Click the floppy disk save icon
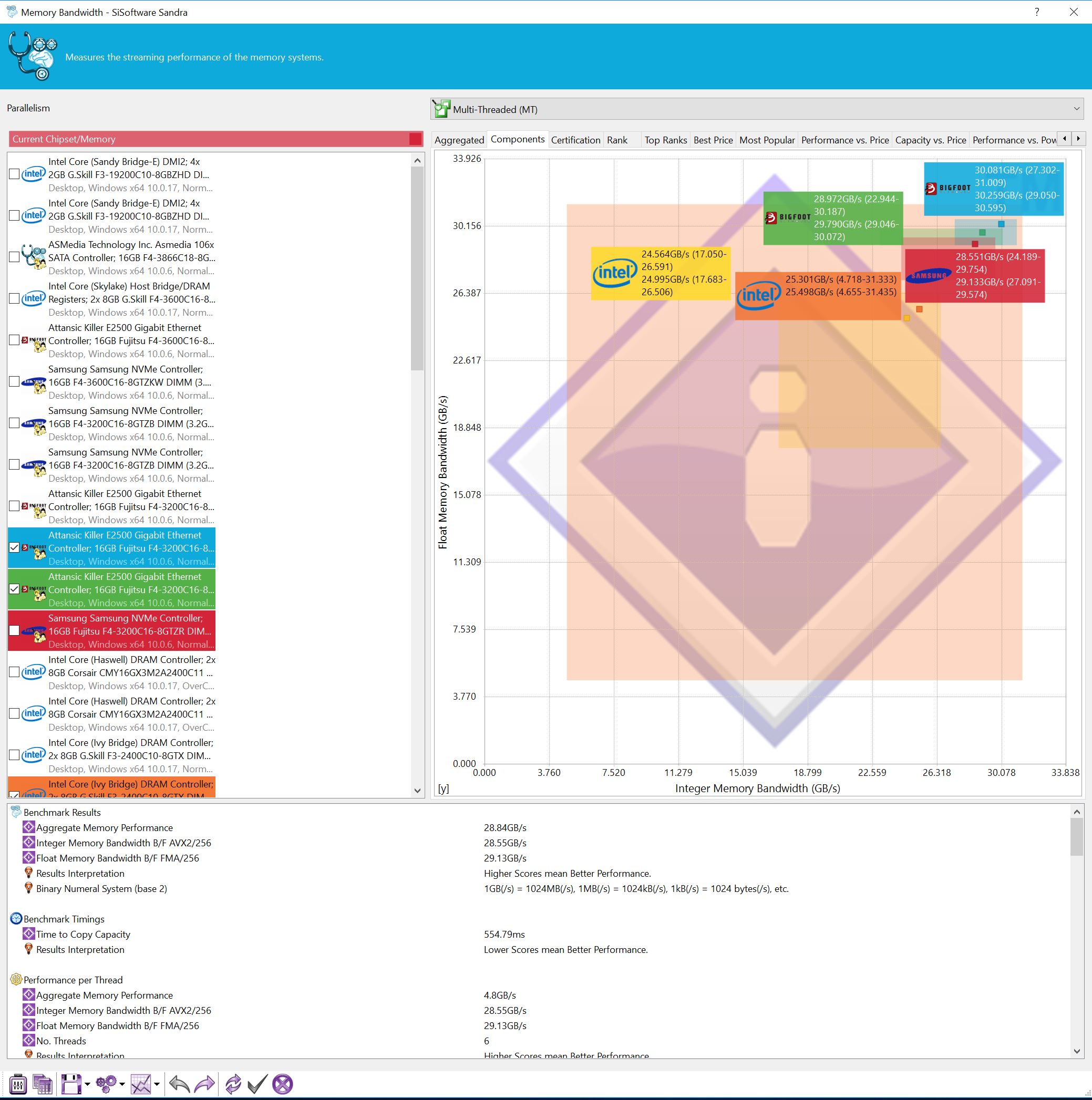 [70, 1084]
